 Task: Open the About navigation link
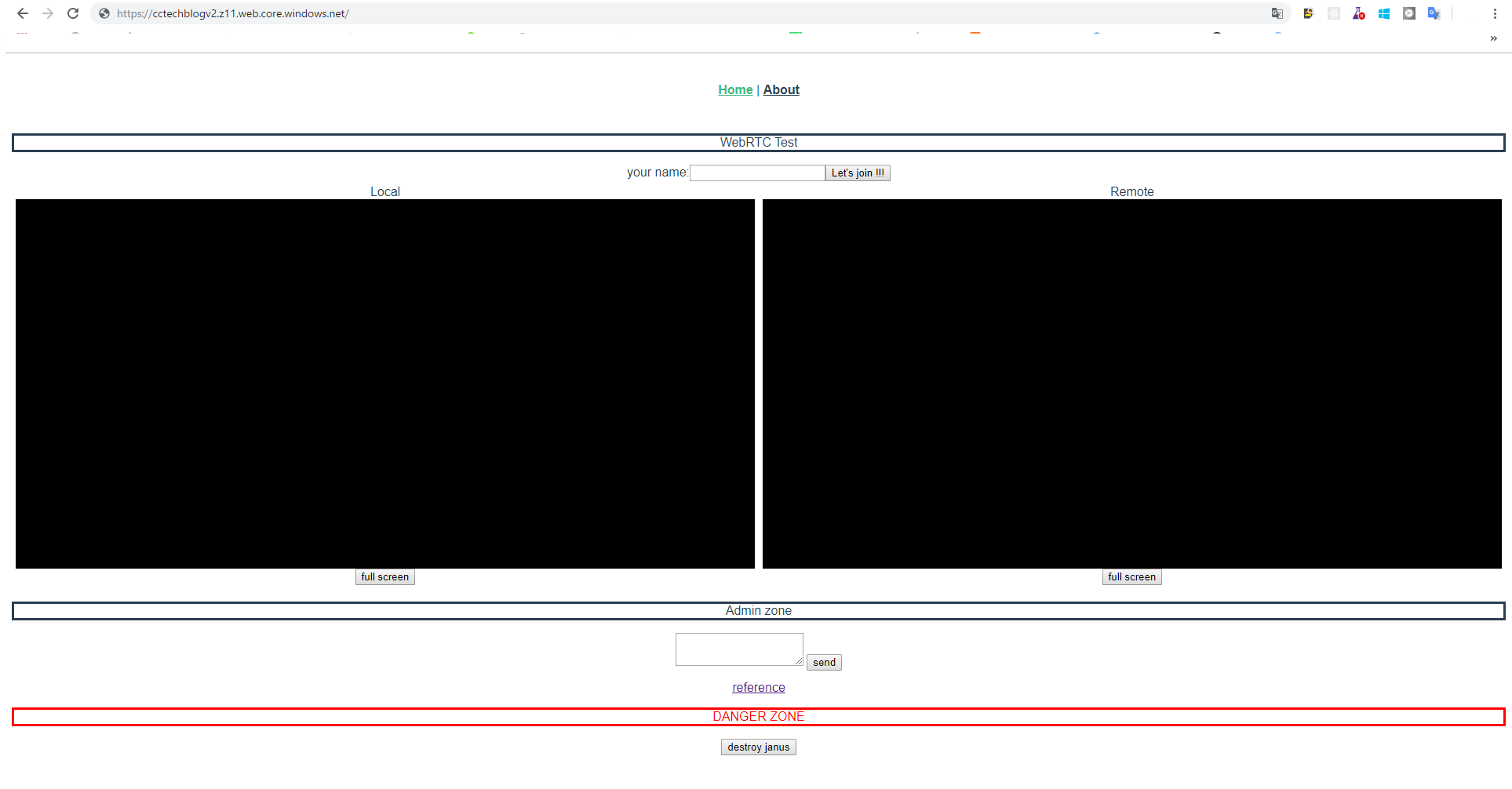click(781, 89)
